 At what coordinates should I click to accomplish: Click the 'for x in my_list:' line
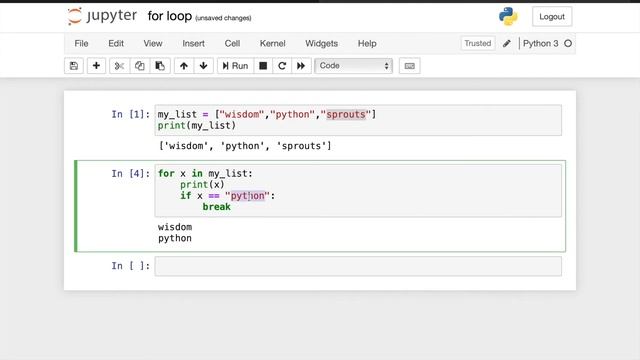(205, 173)
